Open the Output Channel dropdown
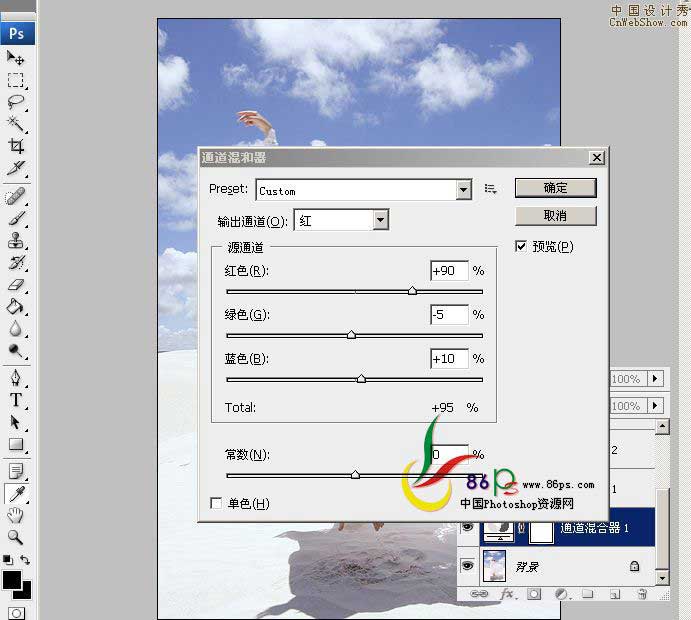691x620 pixels. pyautogui.click(x=380, y=219)
